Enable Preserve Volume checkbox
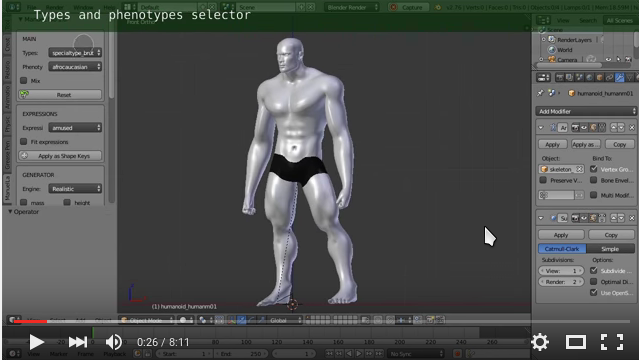This screenshot has width=639, height=360. point(543,180)
